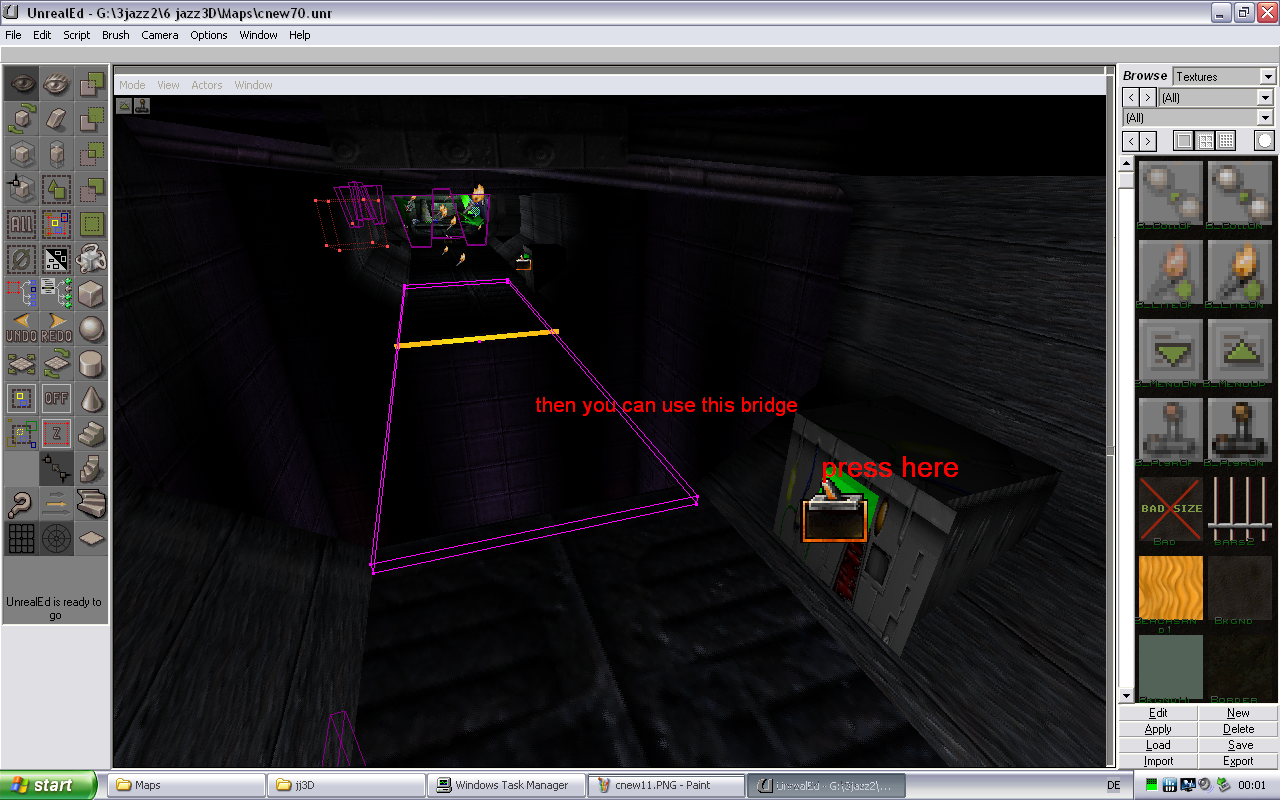Click the black grid icon at toolbox bottom
Image resolution: width=1280 pixels, height=802 pixels.
pyautogui.click(x=22, y=538)
